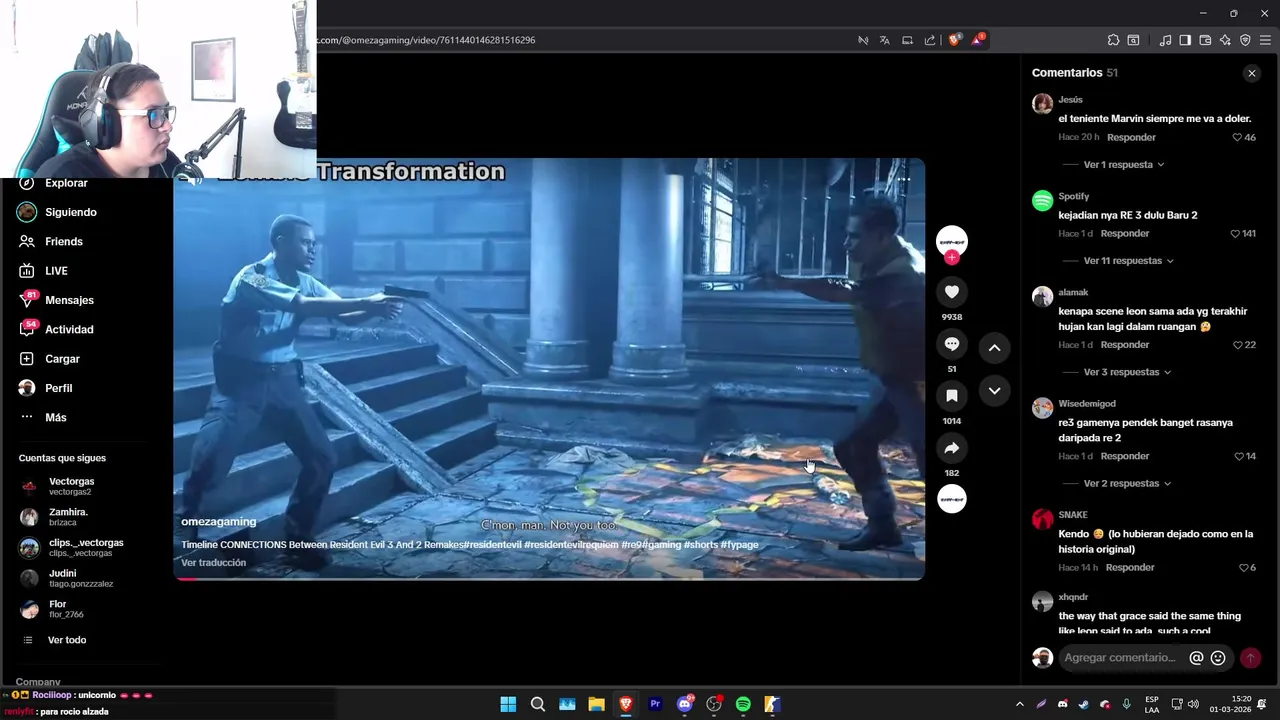This screenshot has height=720, width=1280.
Task: Open the browser hamburger menu
Action: click(x=1265, y=40)
